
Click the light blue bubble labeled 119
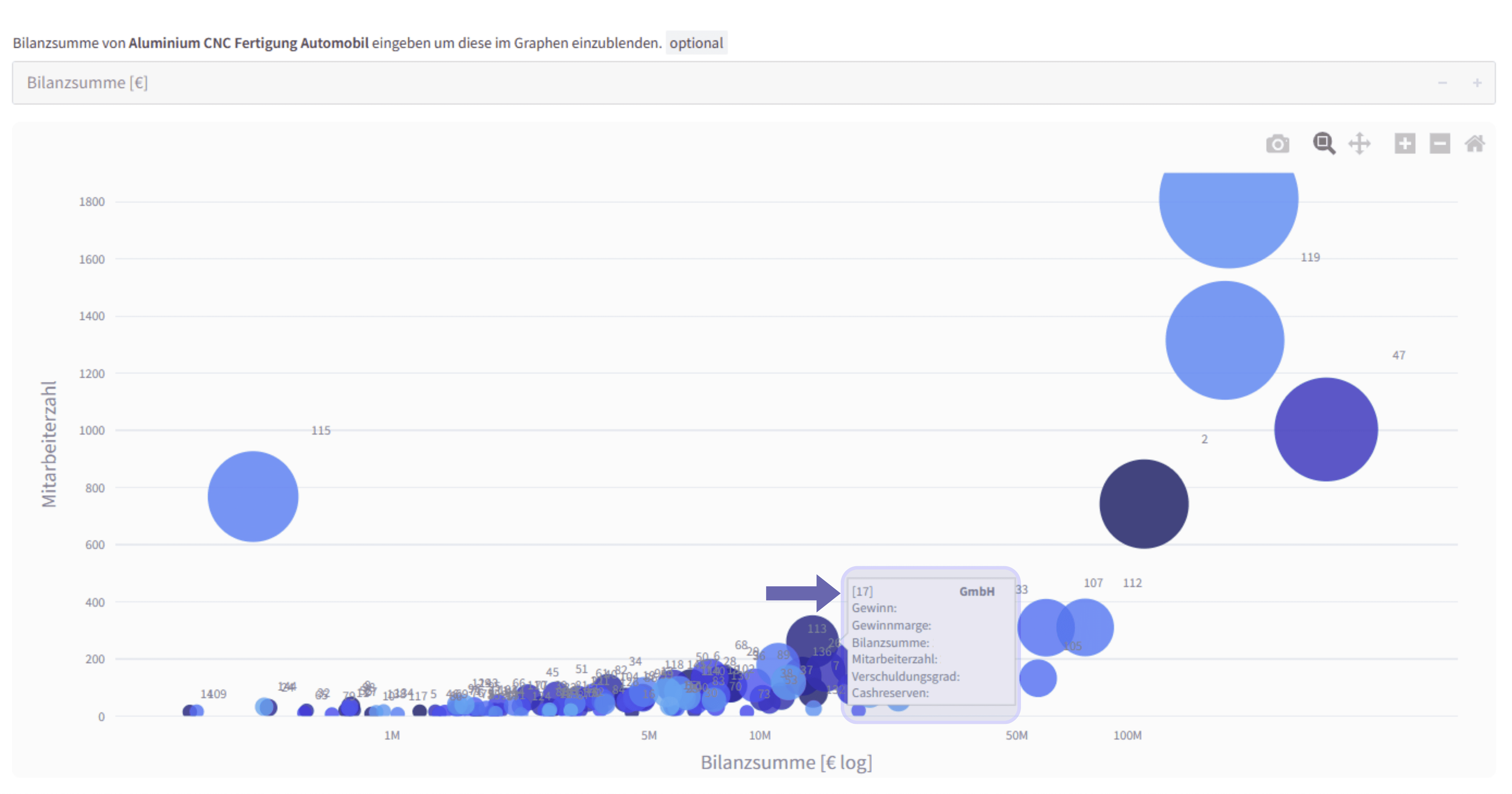point(1224,341)
